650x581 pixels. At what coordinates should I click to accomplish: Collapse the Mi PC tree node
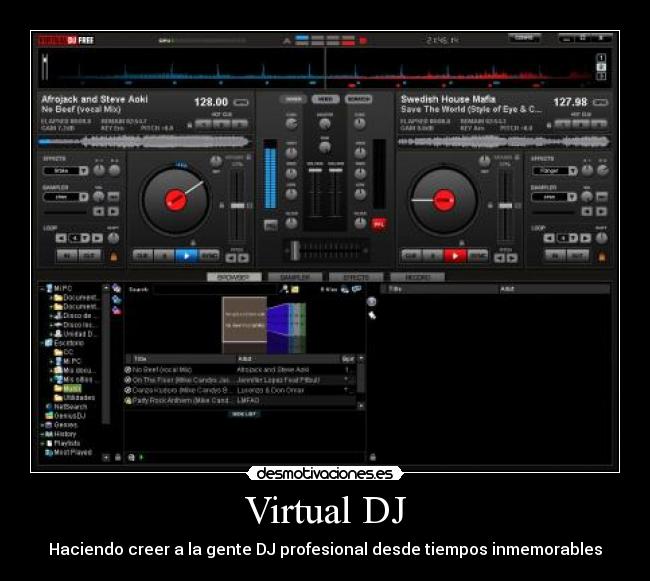tap(43, 288)
